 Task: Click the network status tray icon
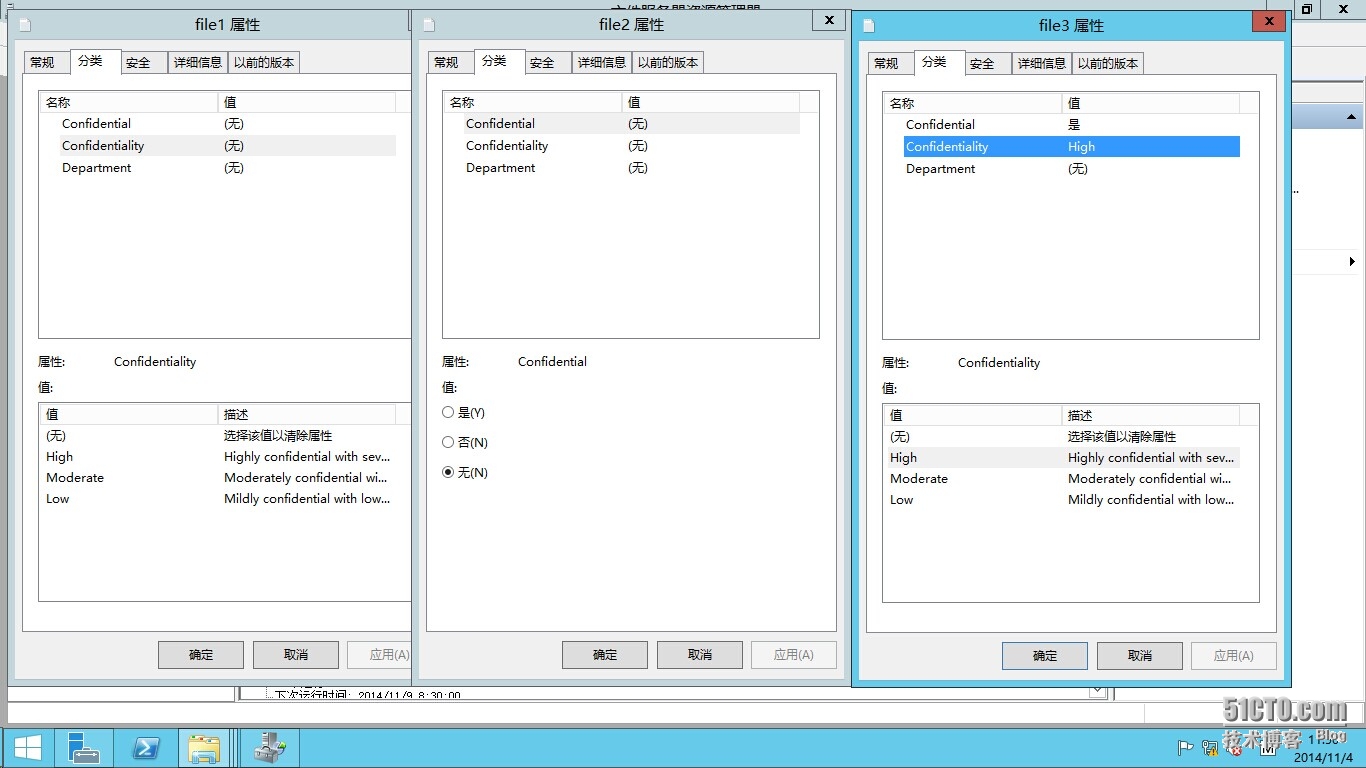(1210, 746)
